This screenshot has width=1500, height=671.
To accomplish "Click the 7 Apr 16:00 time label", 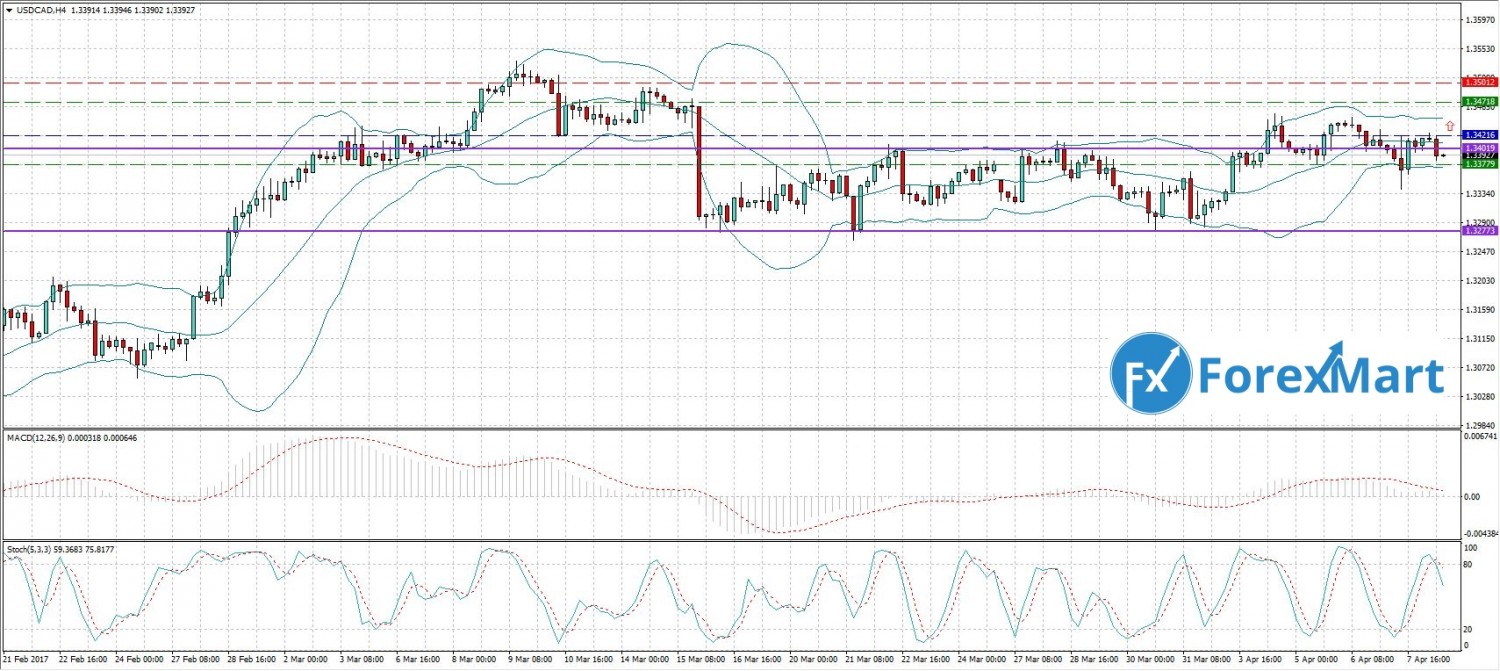I will click(x=1421, y=662).
